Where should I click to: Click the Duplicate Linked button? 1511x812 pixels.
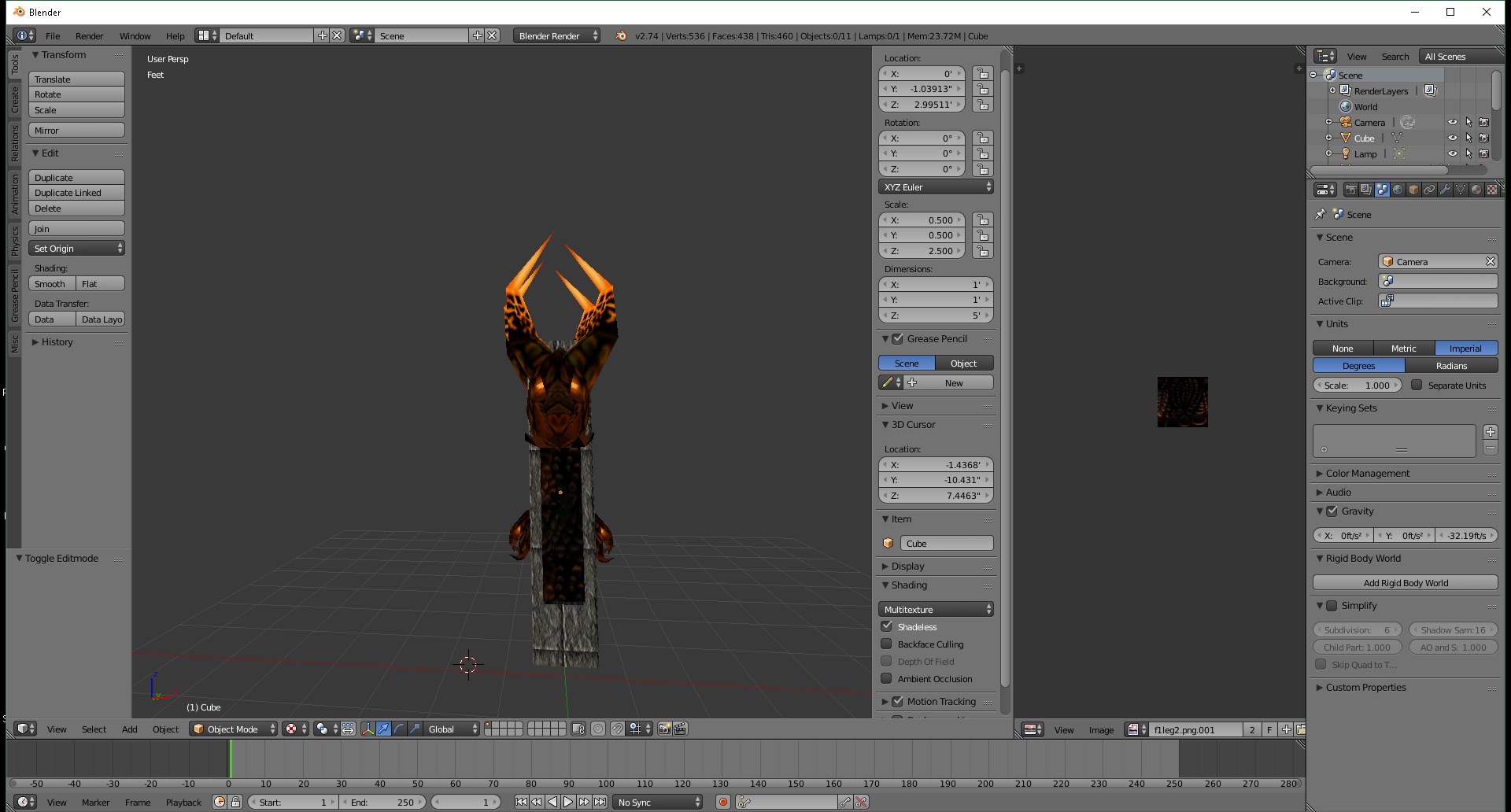point(76,193)
